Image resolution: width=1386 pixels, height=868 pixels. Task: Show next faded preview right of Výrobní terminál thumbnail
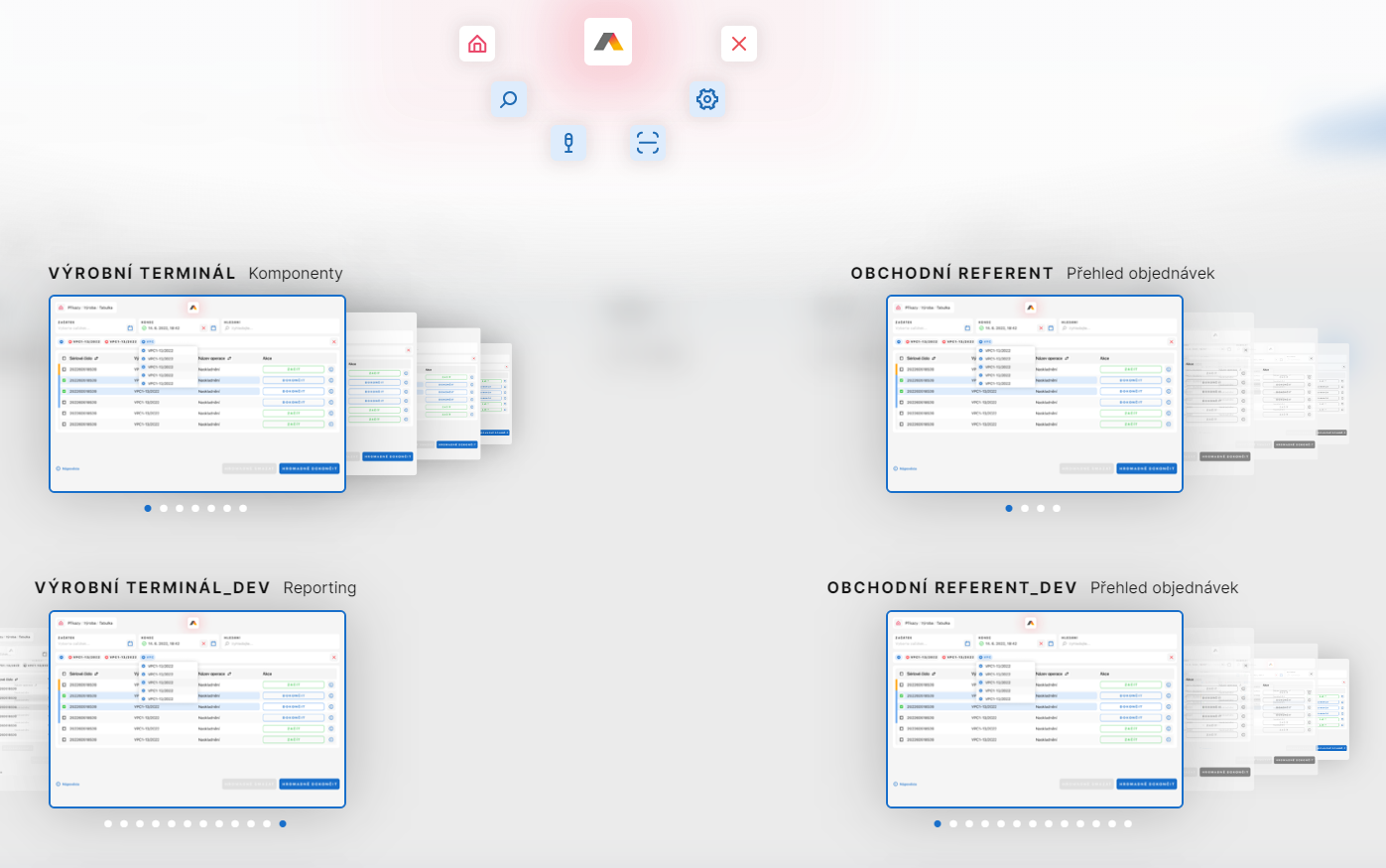tap(382, 394)
